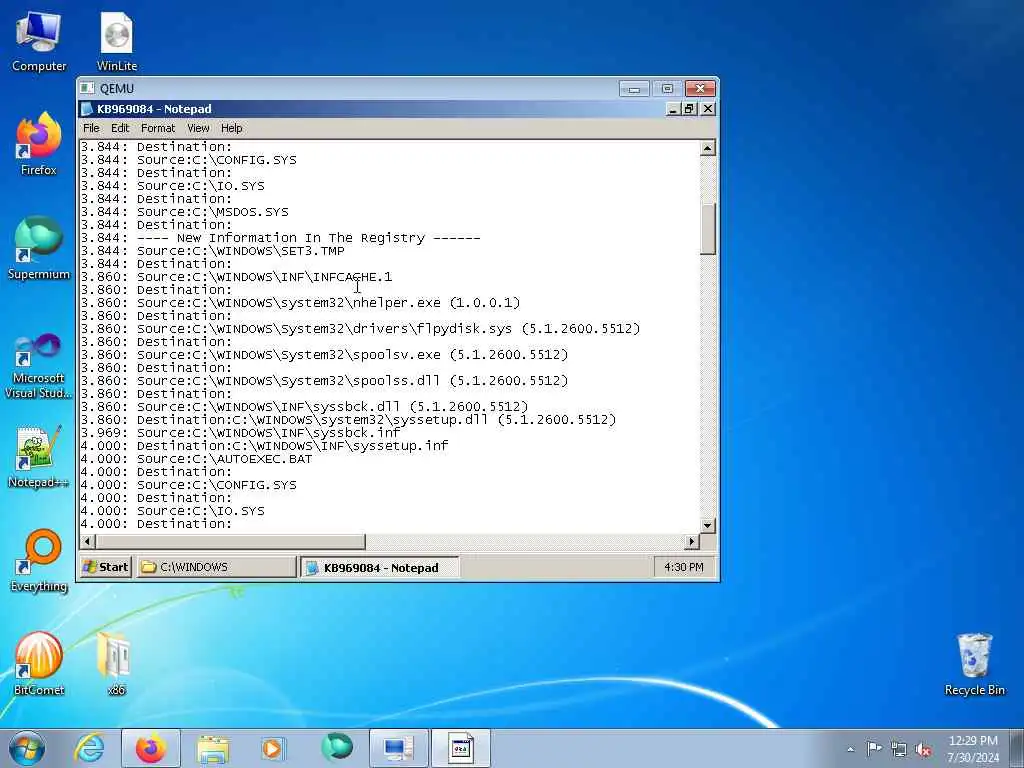
Task: Open the Edit menu in Notepad
Action: point(120,128)
